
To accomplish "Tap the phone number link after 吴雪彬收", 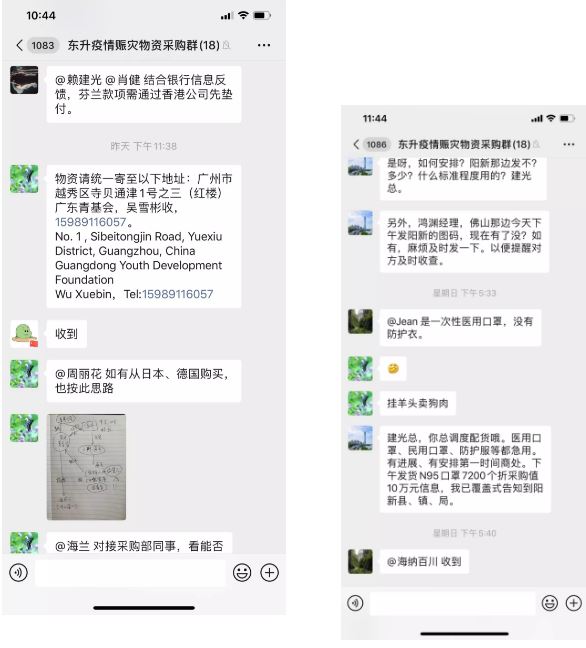I will point(91,222).
